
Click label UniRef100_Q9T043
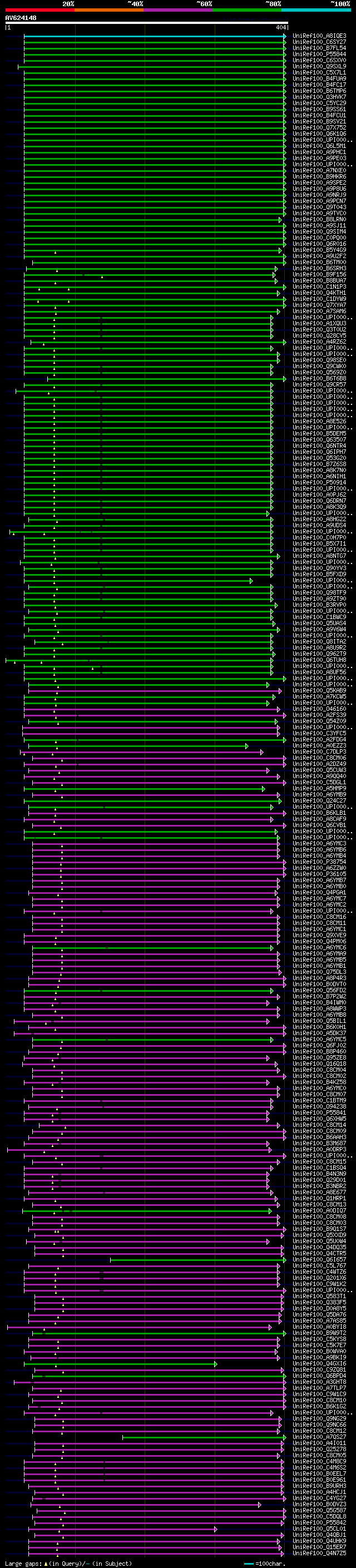coord(319,207)
